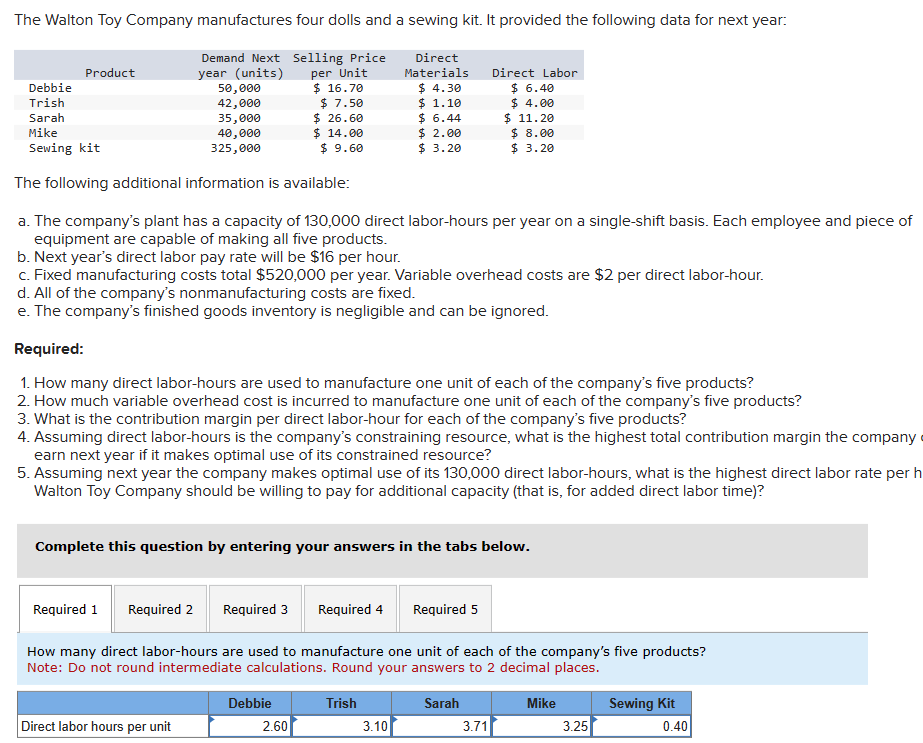Viewport: 923px width, 743px height.
Task: Click the rounding note in red text
Action: (x=313, y=668)
